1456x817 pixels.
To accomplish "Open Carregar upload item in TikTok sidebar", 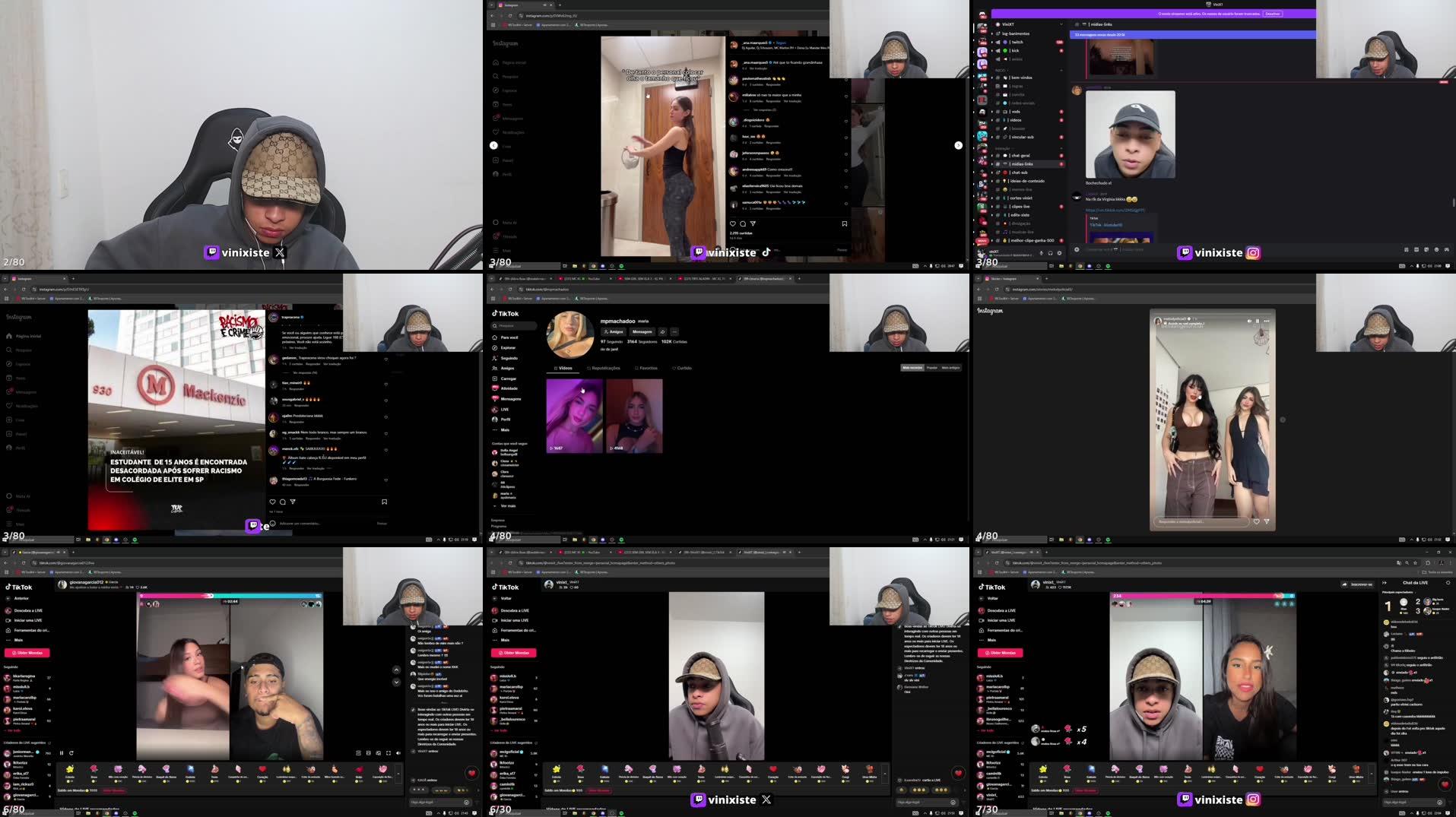I will click(505, 378).
